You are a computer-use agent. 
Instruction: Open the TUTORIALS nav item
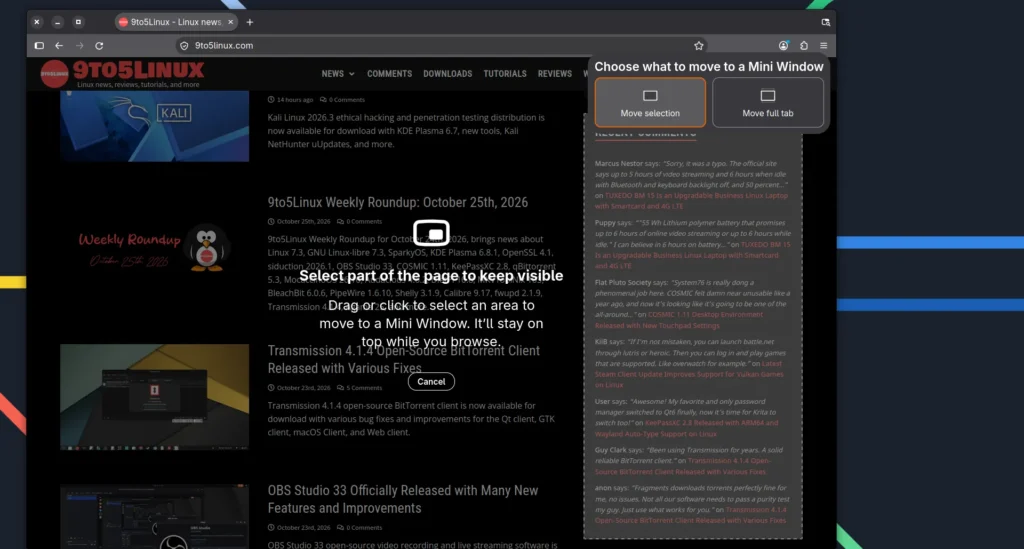(505, 74)
